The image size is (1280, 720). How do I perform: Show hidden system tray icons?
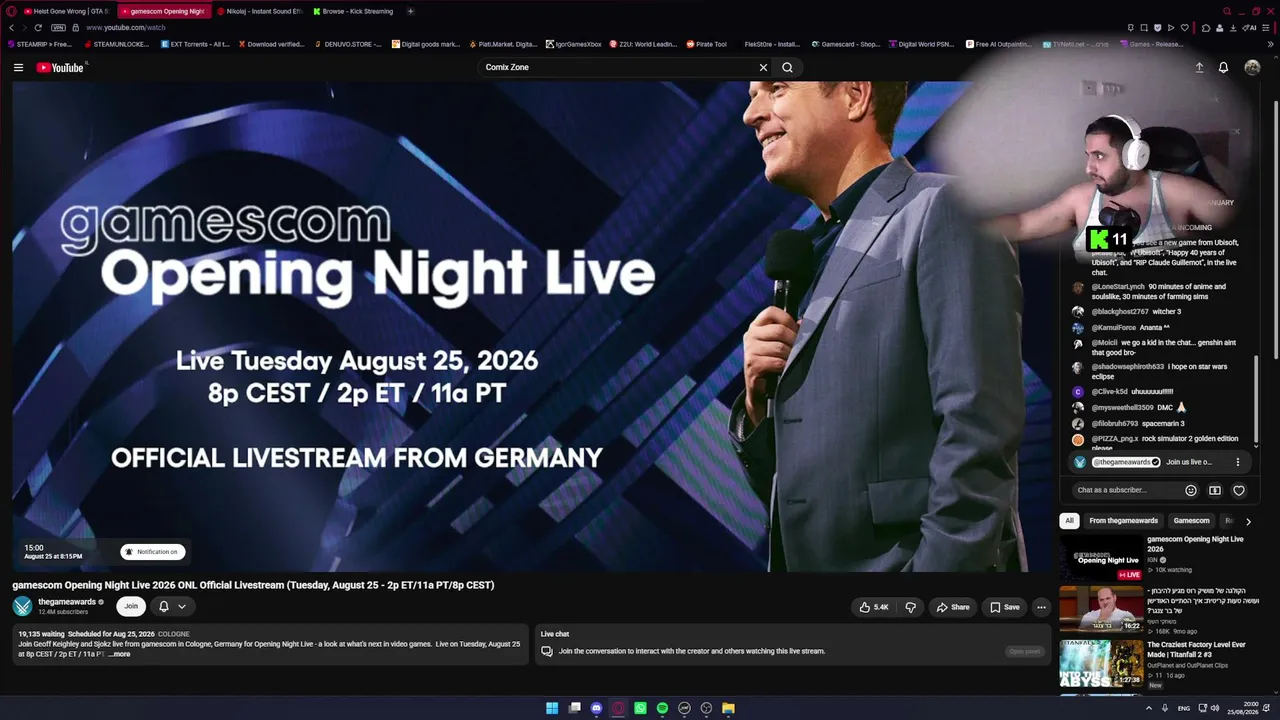pyautogui.click(x=1149, y=708)
